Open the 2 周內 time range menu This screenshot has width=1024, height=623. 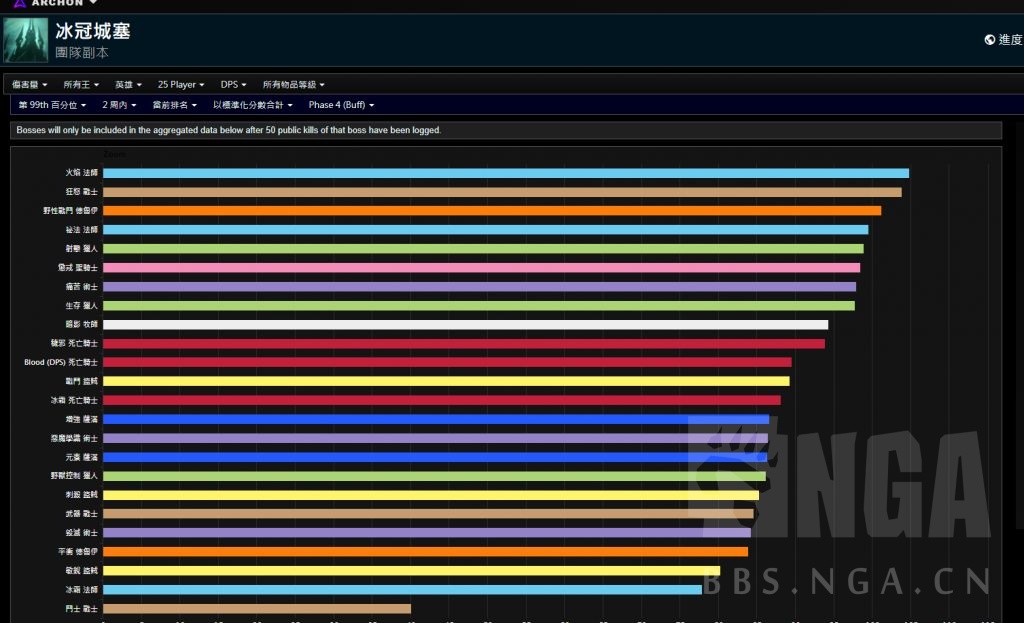[x=122, y=105]
